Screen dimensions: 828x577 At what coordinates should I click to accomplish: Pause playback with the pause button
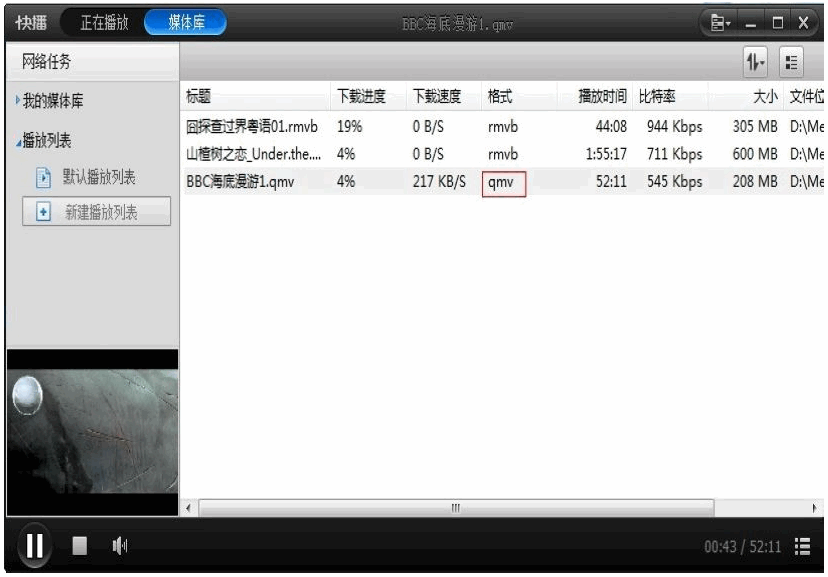click(x=35, y=545)
